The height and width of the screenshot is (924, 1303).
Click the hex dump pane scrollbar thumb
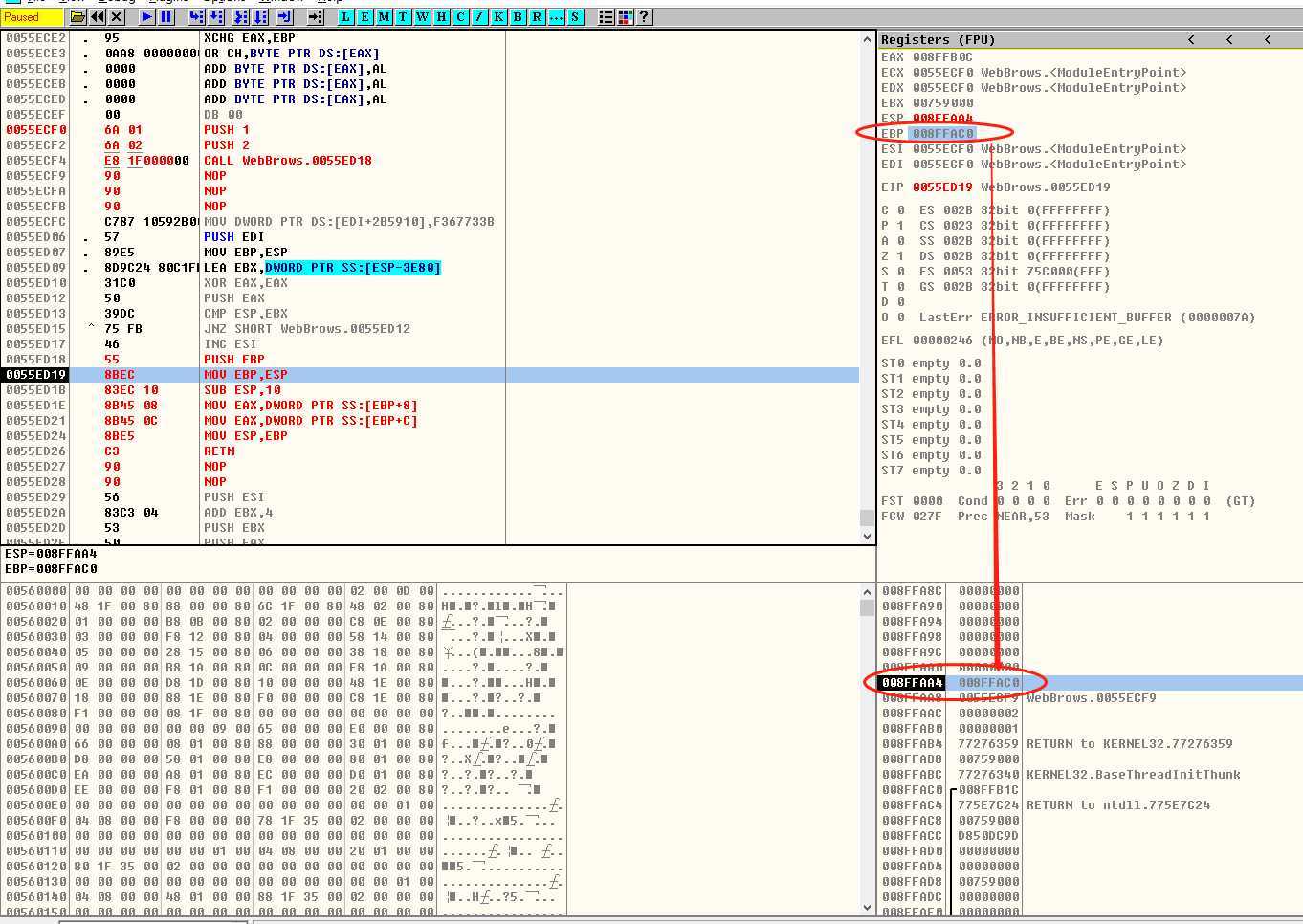click(867, 607)
